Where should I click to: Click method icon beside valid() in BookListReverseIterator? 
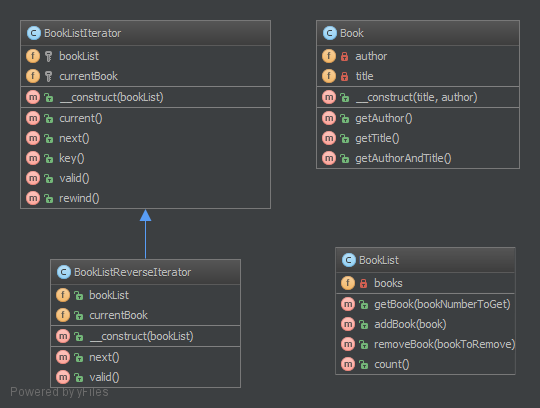click(63, 377)
